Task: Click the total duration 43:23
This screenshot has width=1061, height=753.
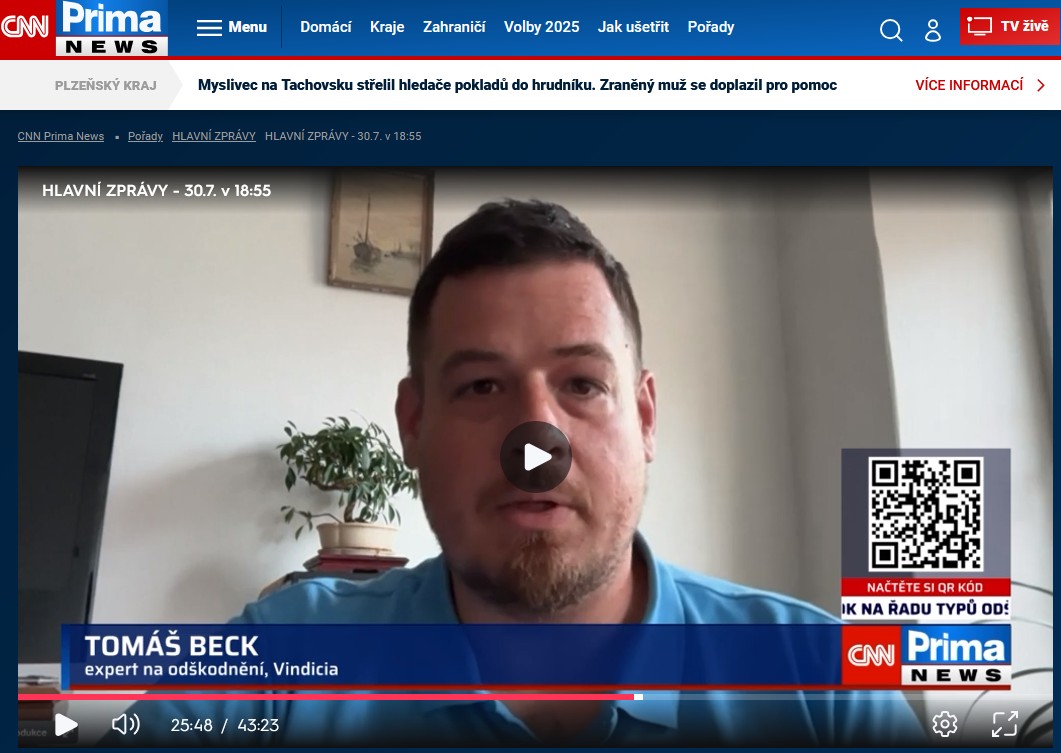Action: click(258, 725)
